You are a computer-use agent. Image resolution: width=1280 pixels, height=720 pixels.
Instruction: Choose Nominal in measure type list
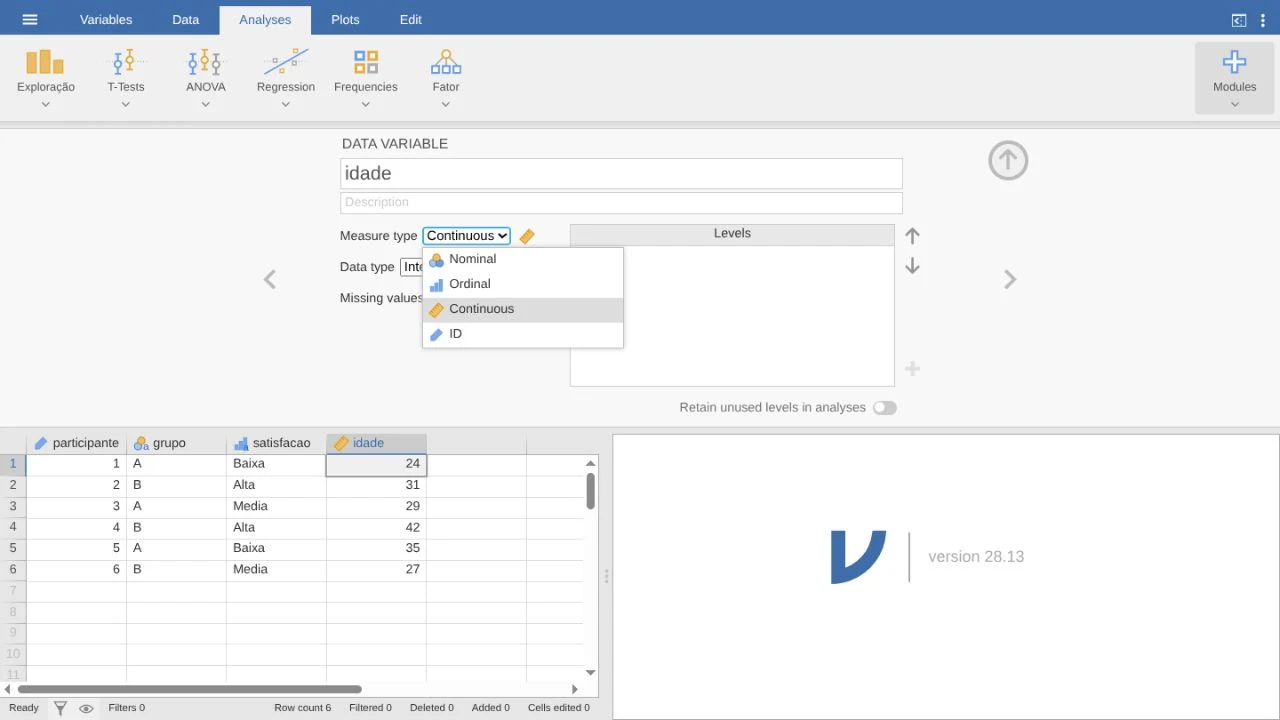[523, 259]
